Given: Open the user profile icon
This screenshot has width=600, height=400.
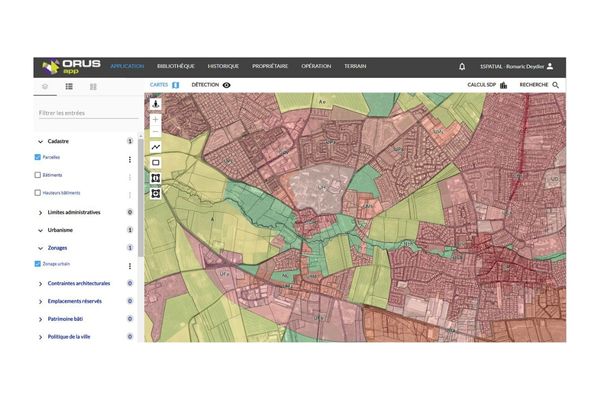Looking at the screenshot, I should tap(550, 66).
